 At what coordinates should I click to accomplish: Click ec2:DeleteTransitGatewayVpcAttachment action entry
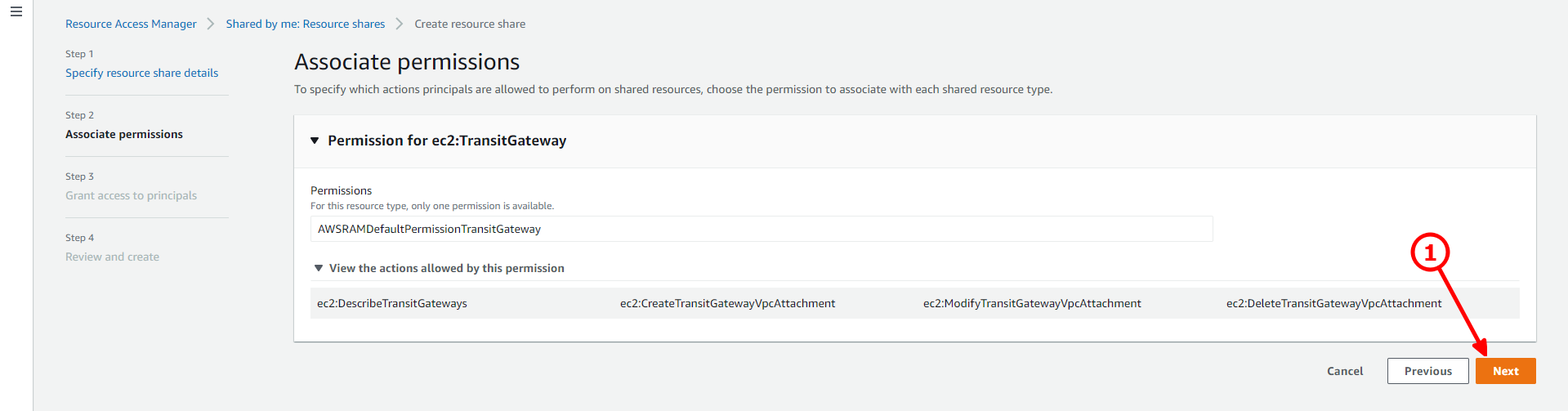(1333, 303)
